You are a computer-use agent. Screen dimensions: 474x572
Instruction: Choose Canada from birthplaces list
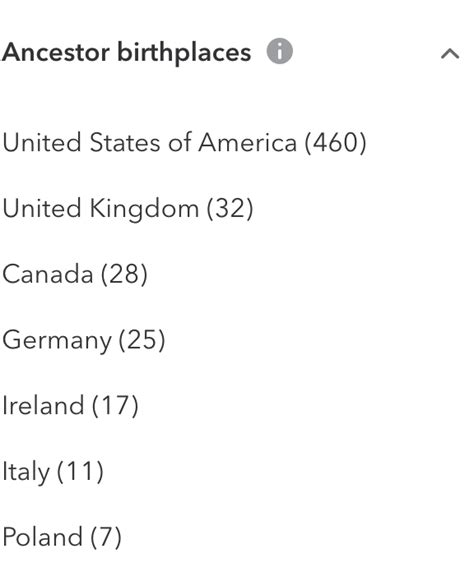coord(75,274)
